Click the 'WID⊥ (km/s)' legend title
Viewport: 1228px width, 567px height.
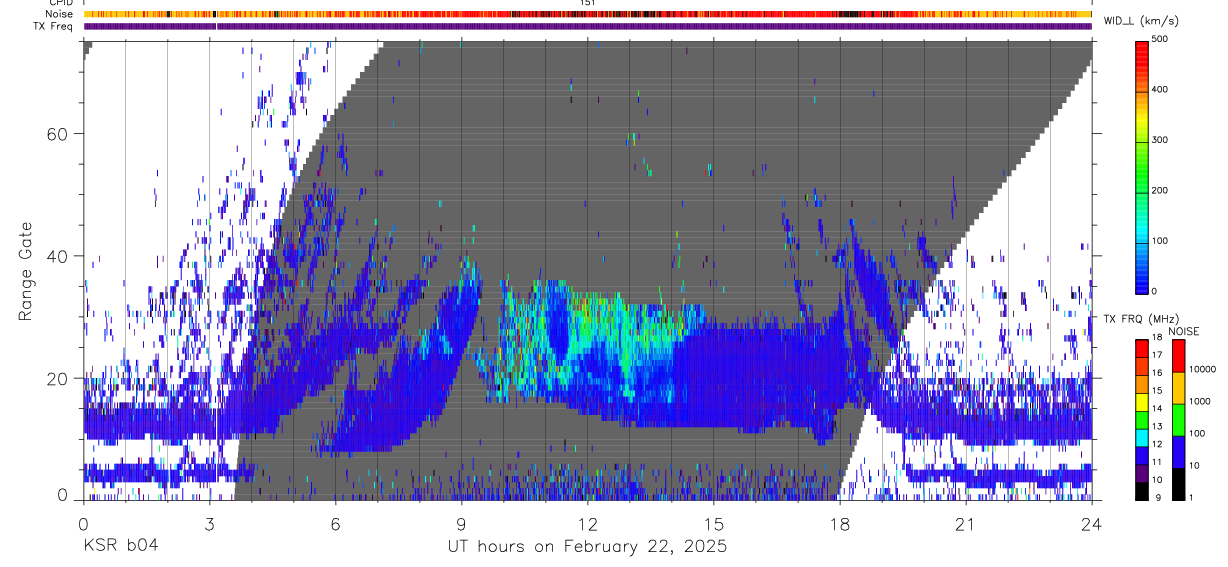[1140, 21]
